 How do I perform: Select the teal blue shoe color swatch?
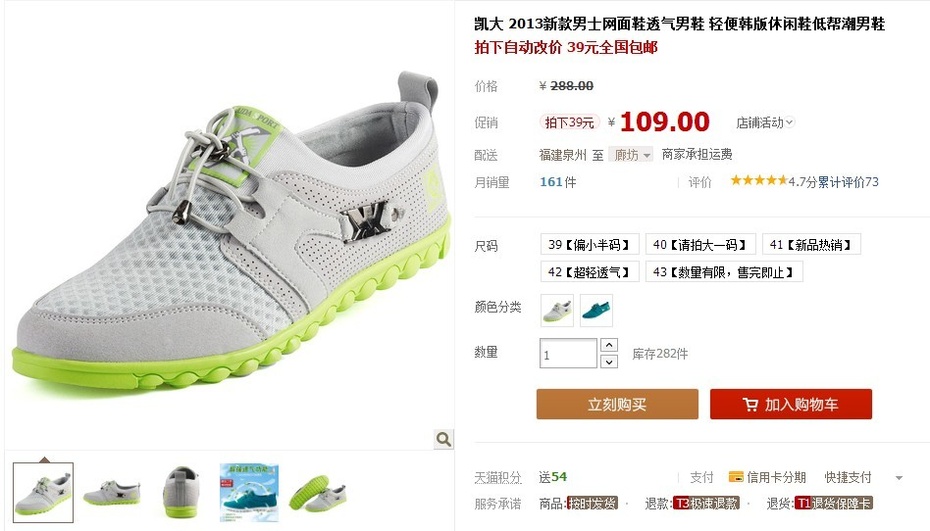point(596,310)
